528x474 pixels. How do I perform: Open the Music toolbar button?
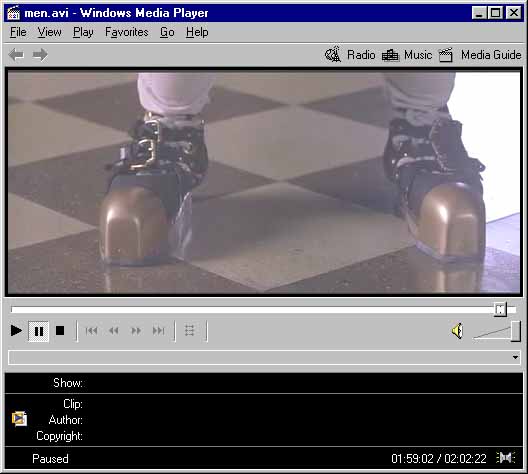(x=407, y=55)
